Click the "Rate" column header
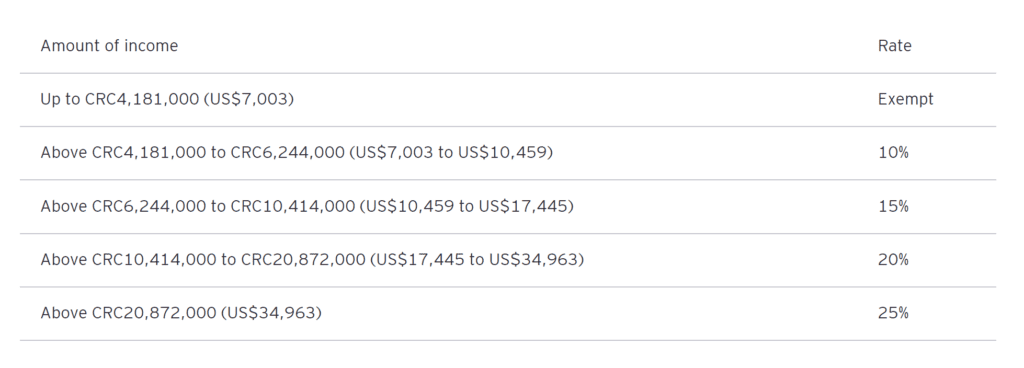 point(895,46)
